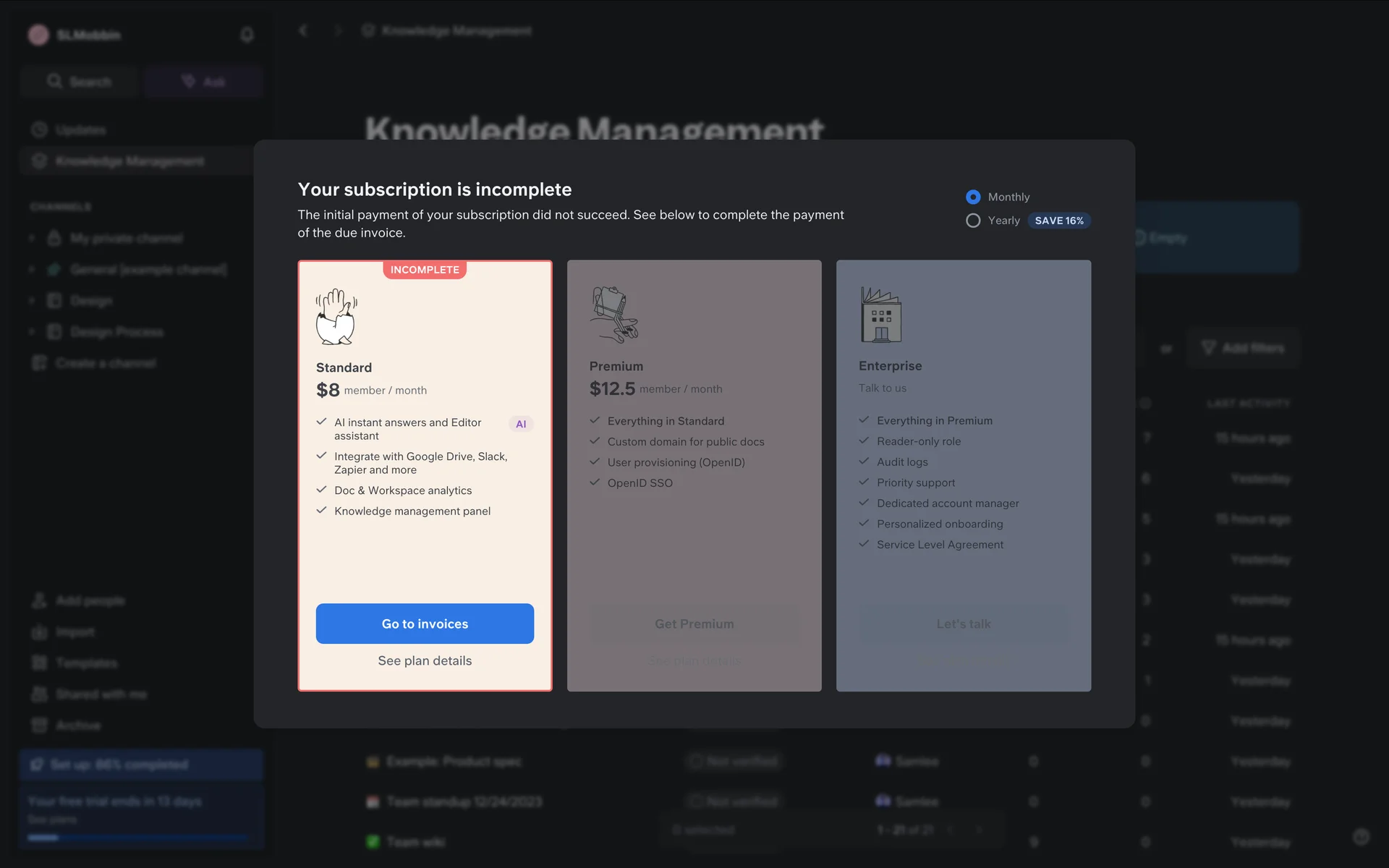Select the Yearly billing radio button
Viewport: 1389px width, 868px height.
tap(973, 221)
